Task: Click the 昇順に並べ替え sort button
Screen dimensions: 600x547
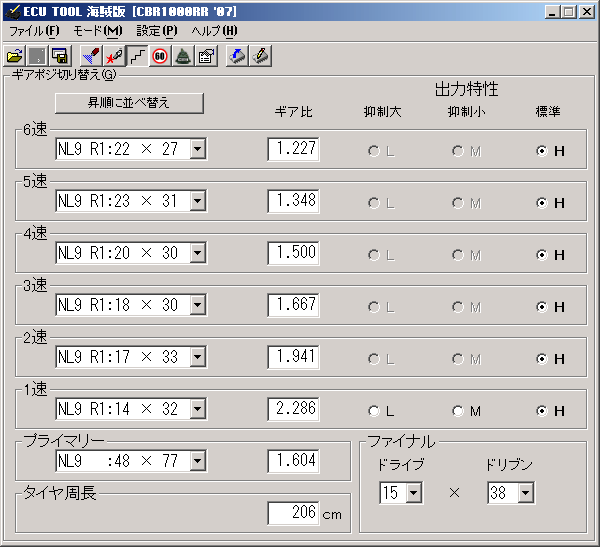Action: pyautogui.click(x=129, y=103)
